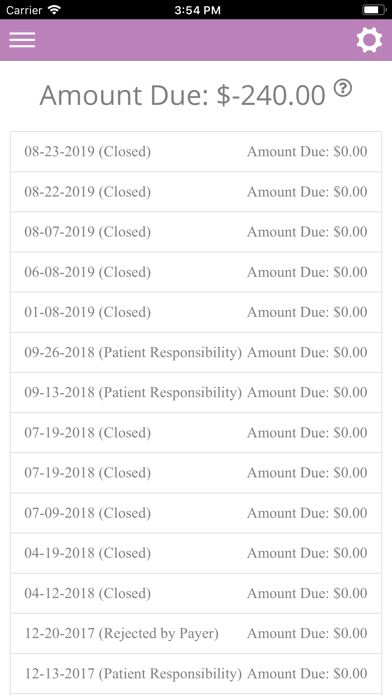Select the 08-07-2019 (Closed) row

pos(196,232)
